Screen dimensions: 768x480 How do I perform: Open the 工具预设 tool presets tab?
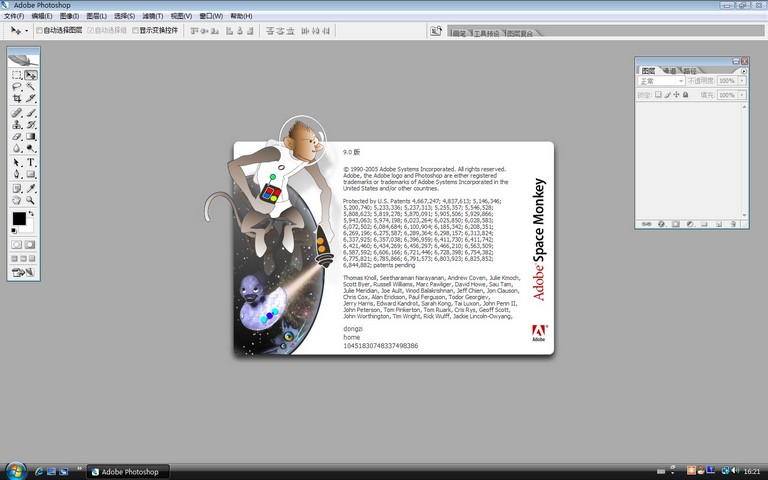[486, 33]
